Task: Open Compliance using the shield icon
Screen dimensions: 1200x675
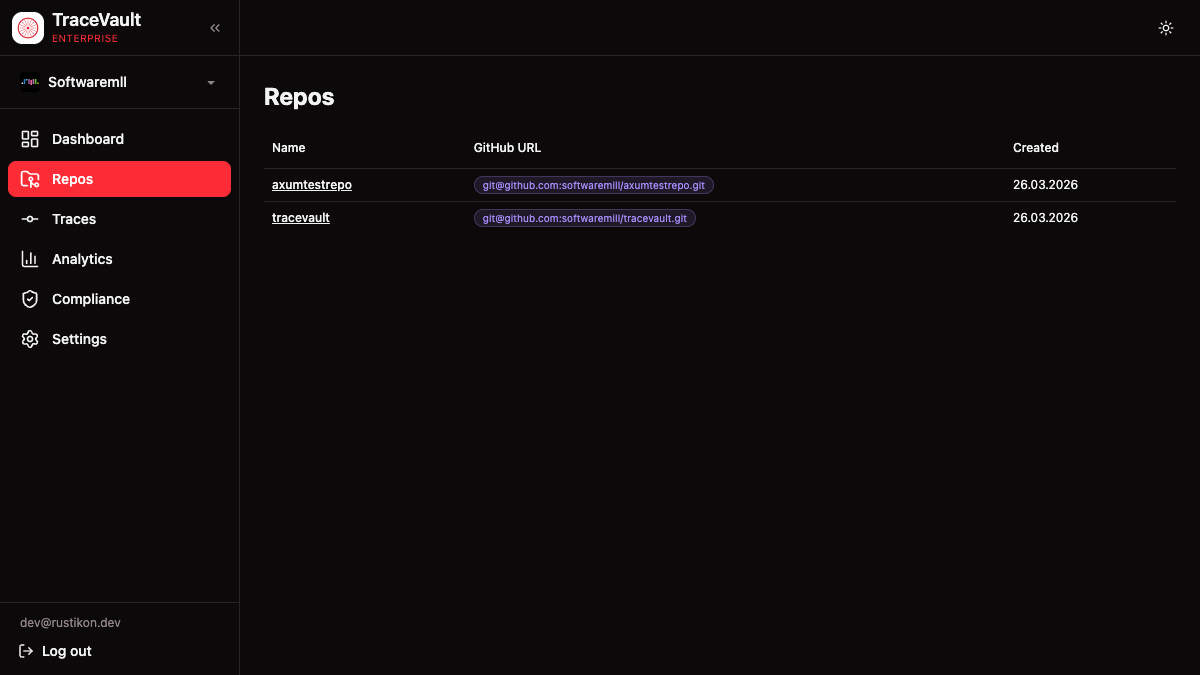Action: coord(29,298)
